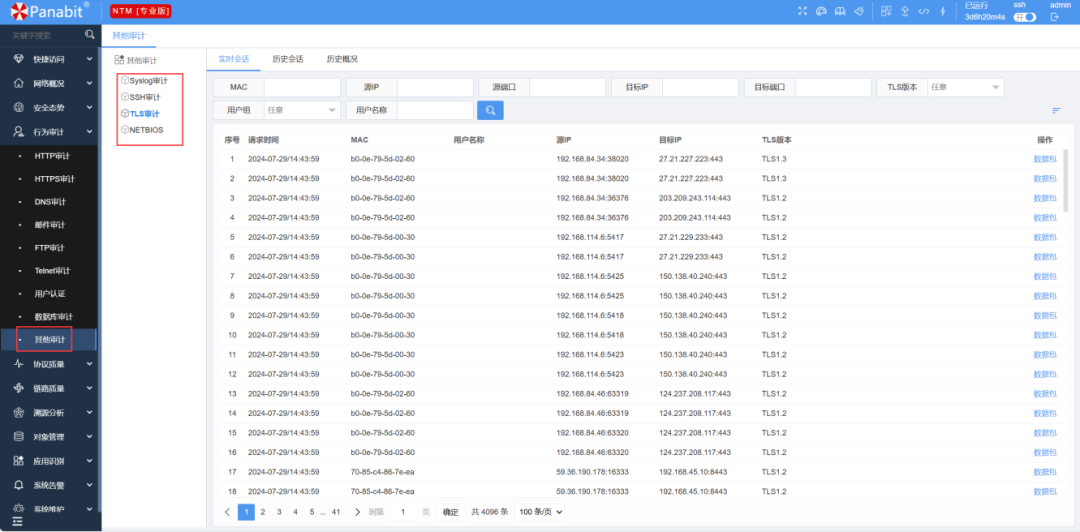
Task: Open the code brackets icon in header
Action: (924, 11)
